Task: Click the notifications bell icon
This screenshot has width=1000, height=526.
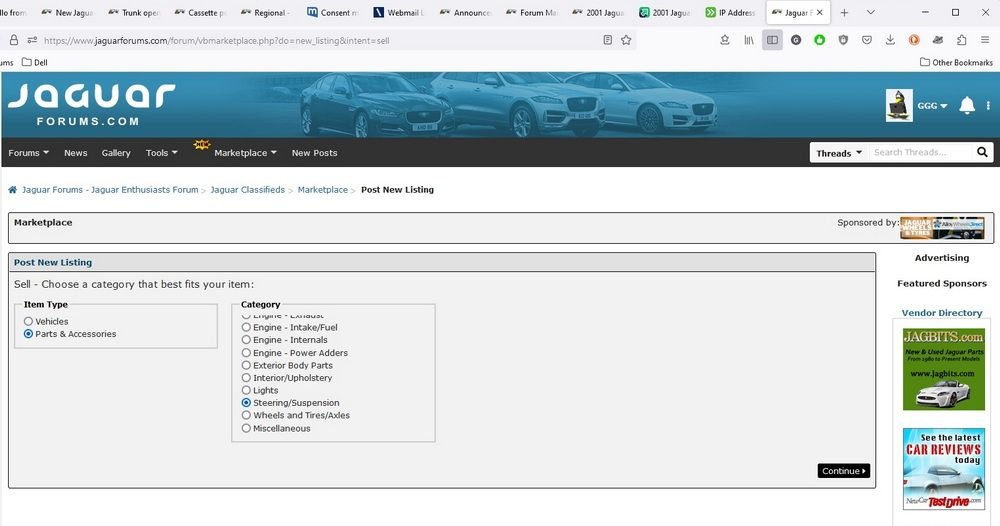Action: (966, 106)
